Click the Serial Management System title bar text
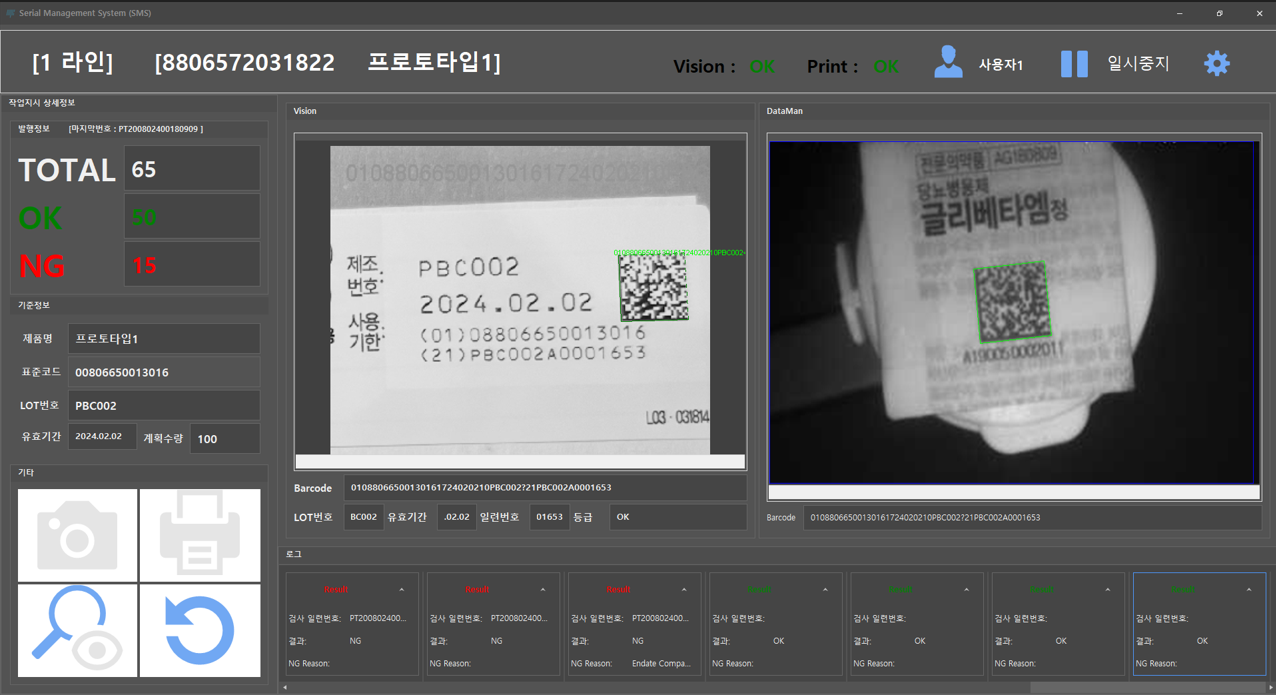 click(x=85, y=13)
